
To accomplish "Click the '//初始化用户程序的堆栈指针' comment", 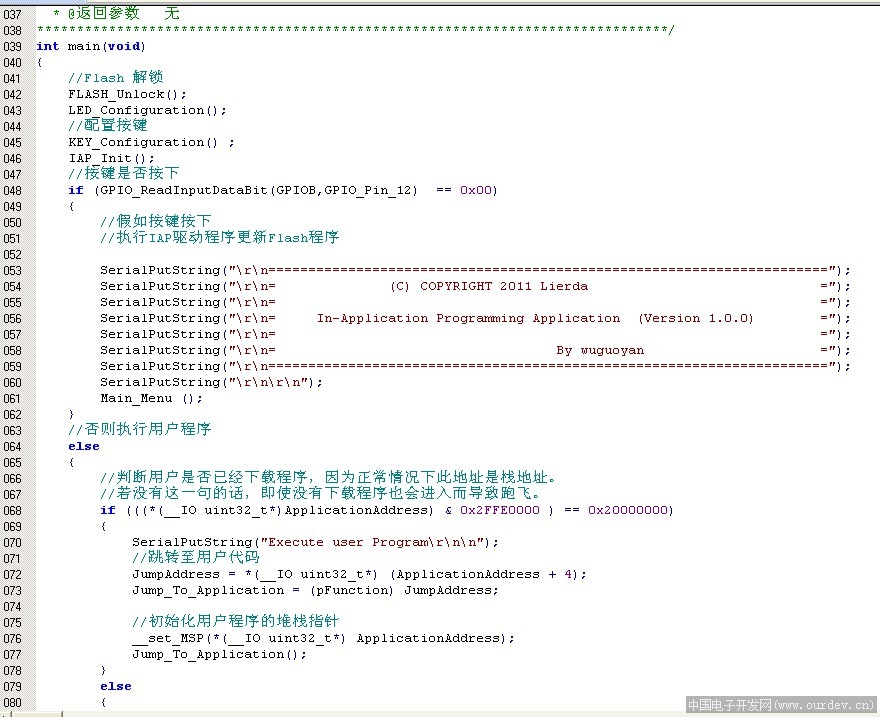I will [236, 622].
